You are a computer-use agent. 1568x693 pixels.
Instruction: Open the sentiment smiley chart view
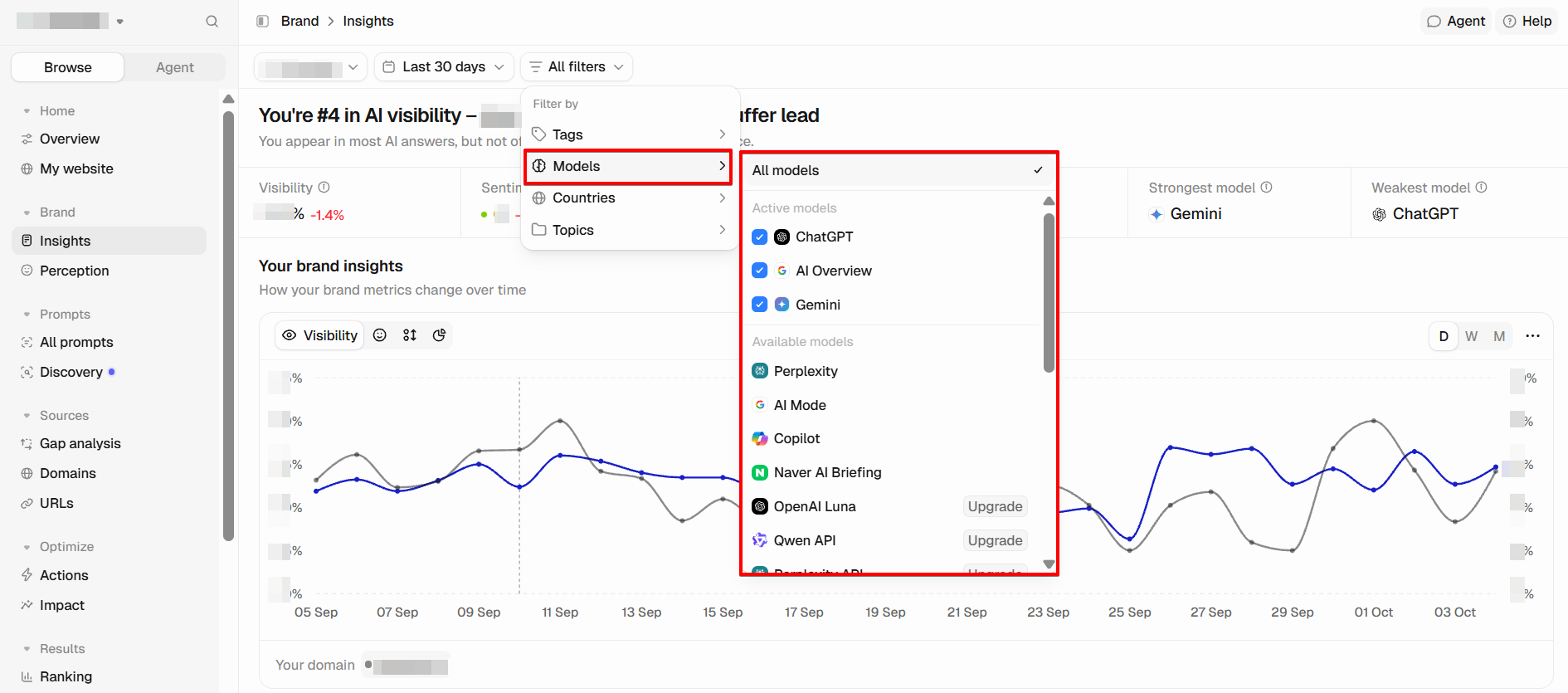tap(380, 335)
